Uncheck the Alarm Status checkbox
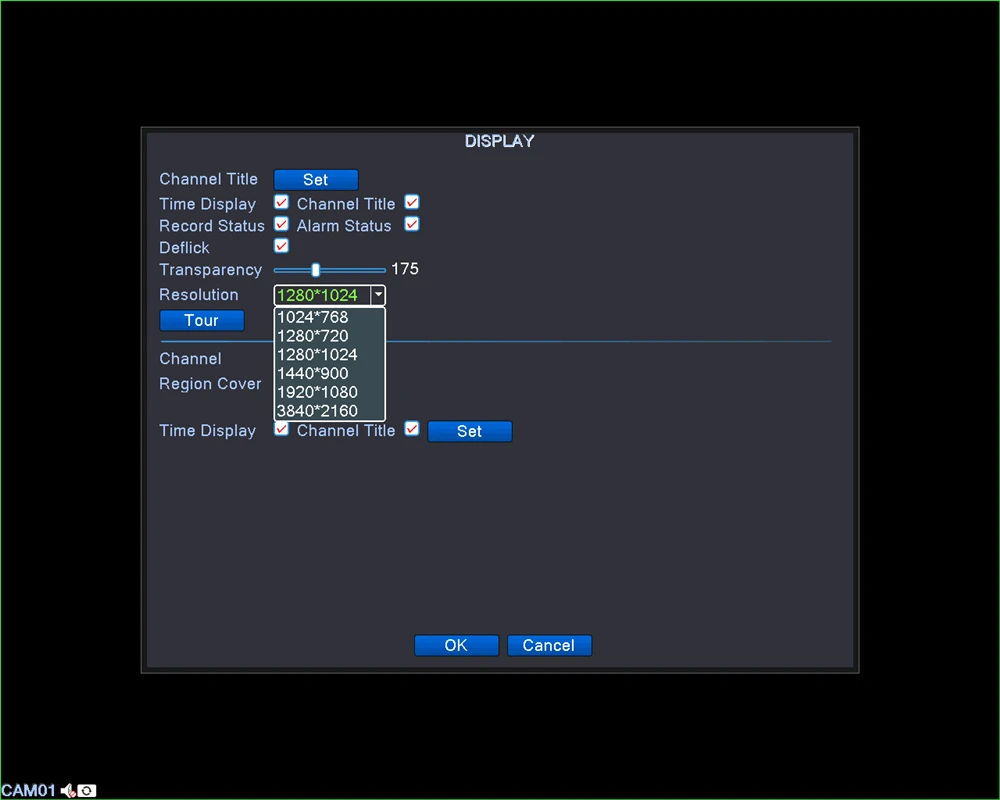Image resolution: width=1000 pixels, height=800 pixels. tap(412, 224)
